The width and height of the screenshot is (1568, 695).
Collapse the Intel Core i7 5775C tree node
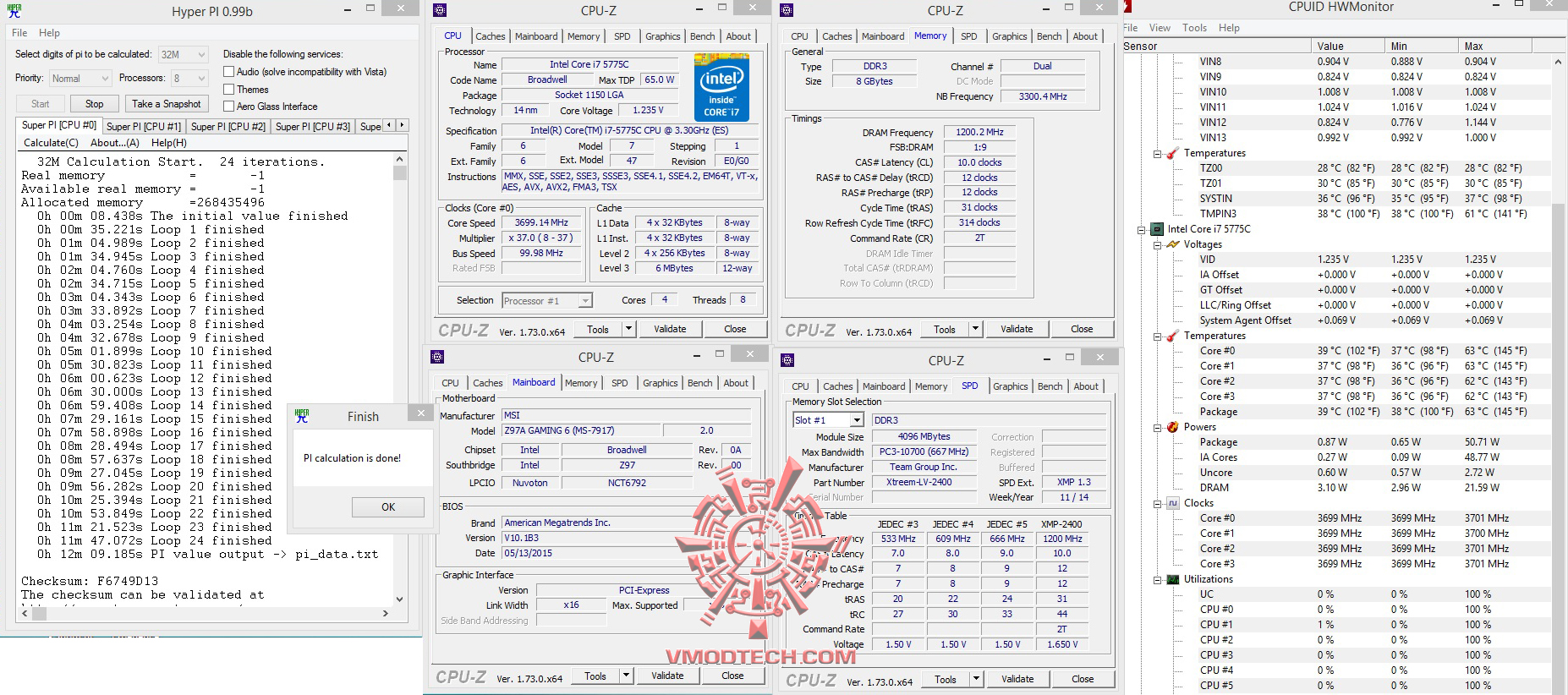coord(1142,229)
